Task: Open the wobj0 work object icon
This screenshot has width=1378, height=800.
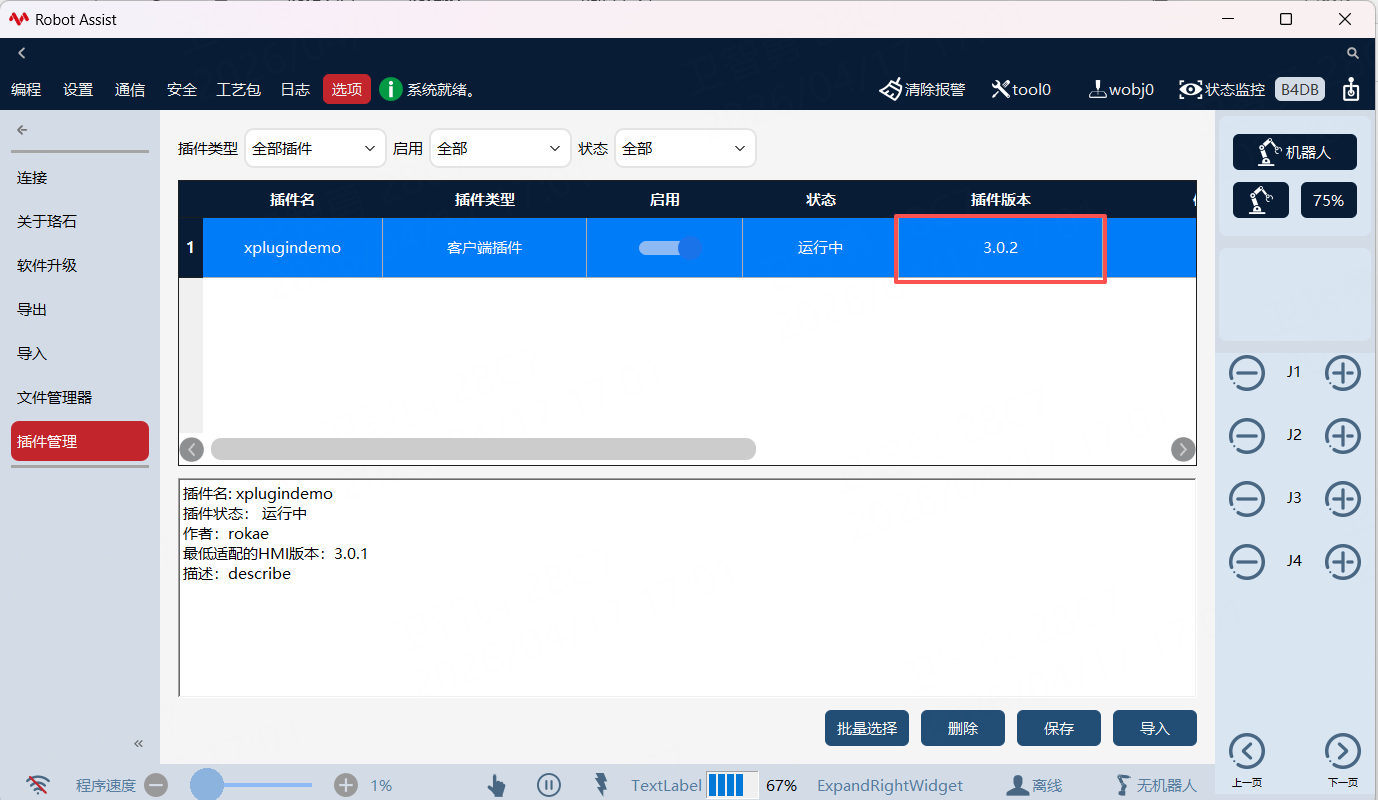Action: (x=1097, y=90)
